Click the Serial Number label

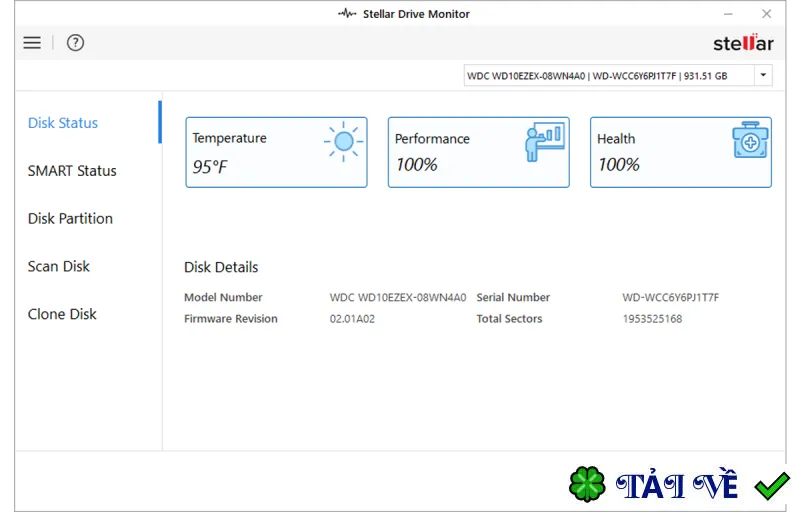[513, 297]
